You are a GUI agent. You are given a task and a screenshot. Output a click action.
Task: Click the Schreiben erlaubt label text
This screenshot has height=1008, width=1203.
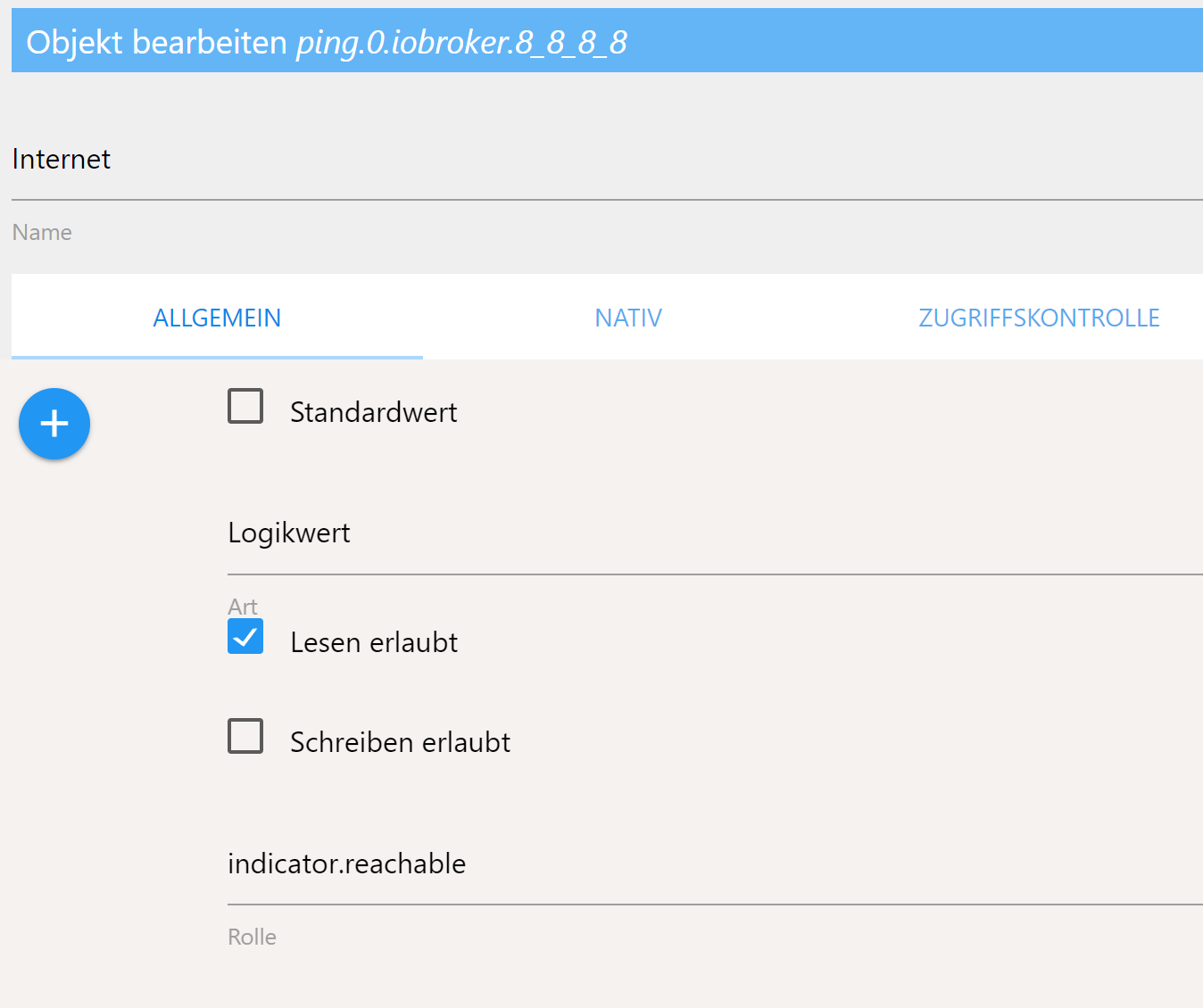point(400,742)
